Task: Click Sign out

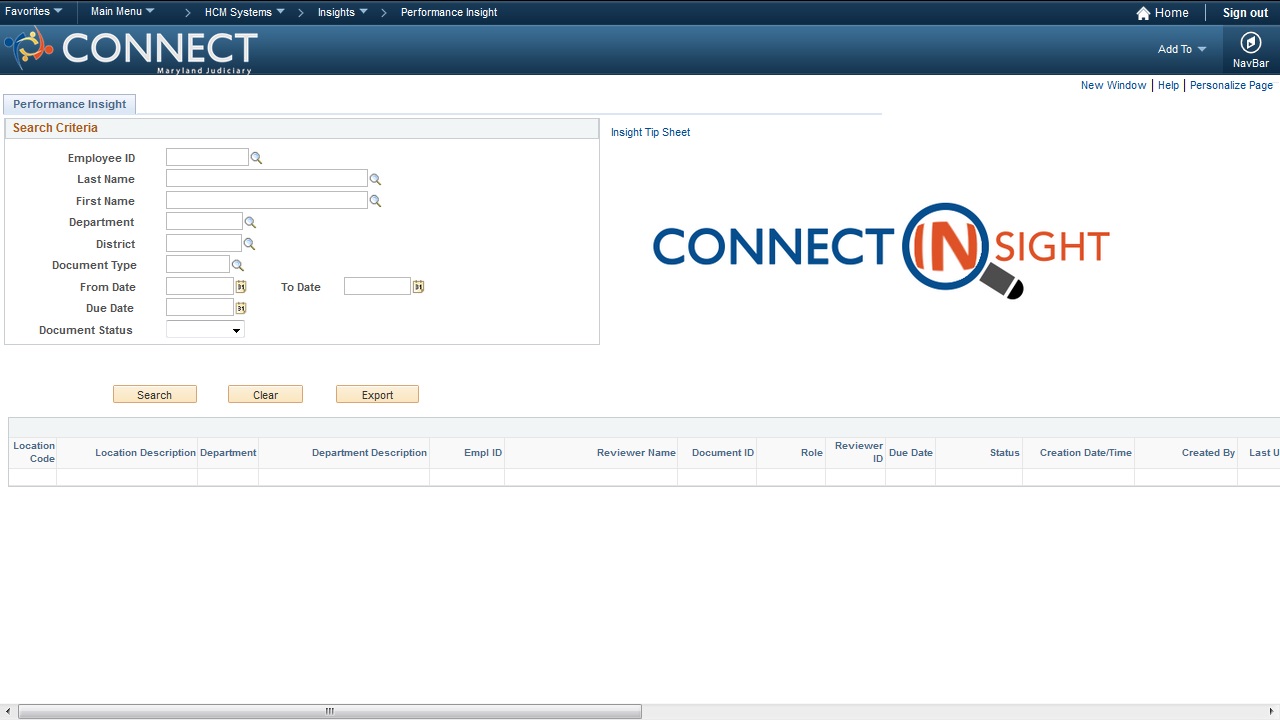Action: coord(1245,13)
